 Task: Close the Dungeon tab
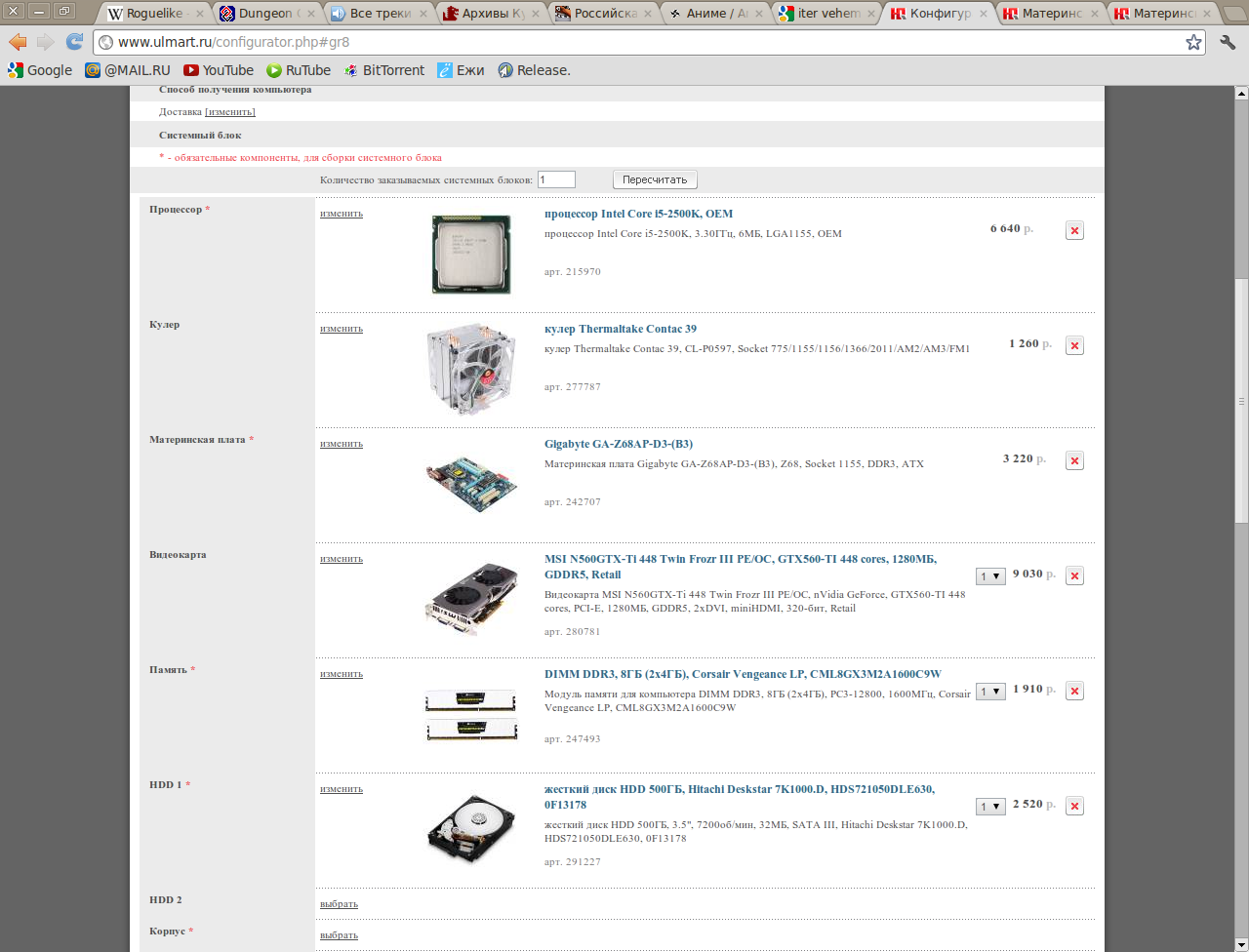[311, 14]
